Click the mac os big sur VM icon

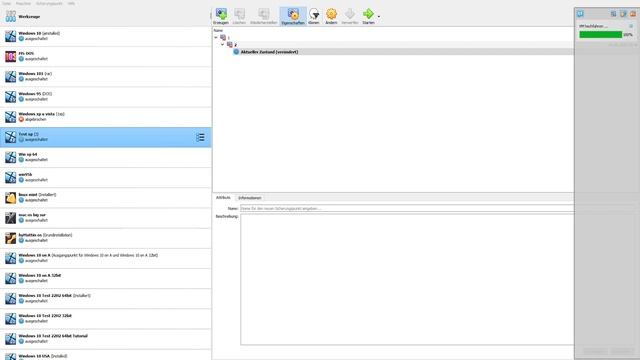click(11, 218)
